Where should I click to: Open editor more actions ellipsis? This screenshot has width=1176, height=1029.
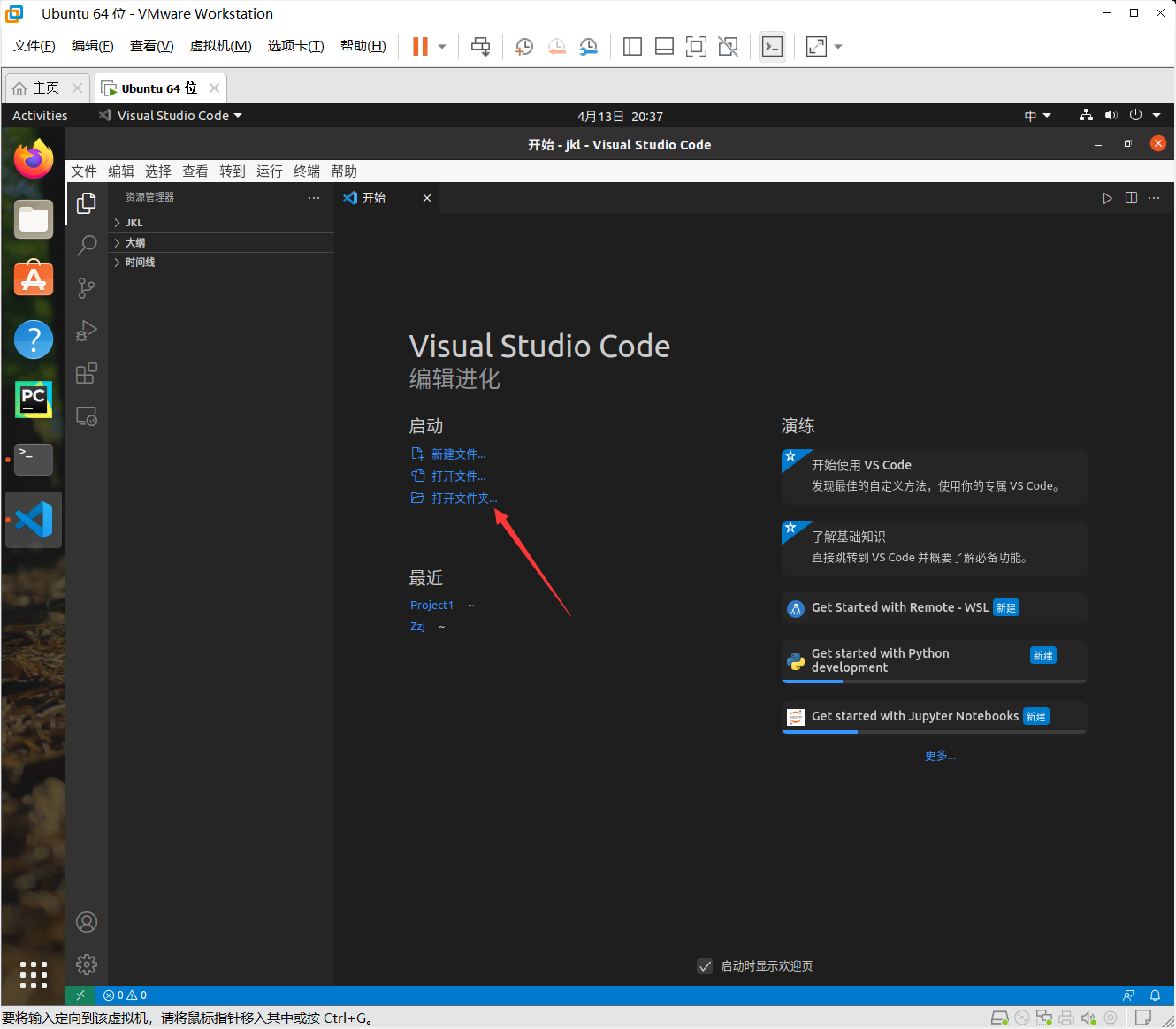coord(1154,198)
